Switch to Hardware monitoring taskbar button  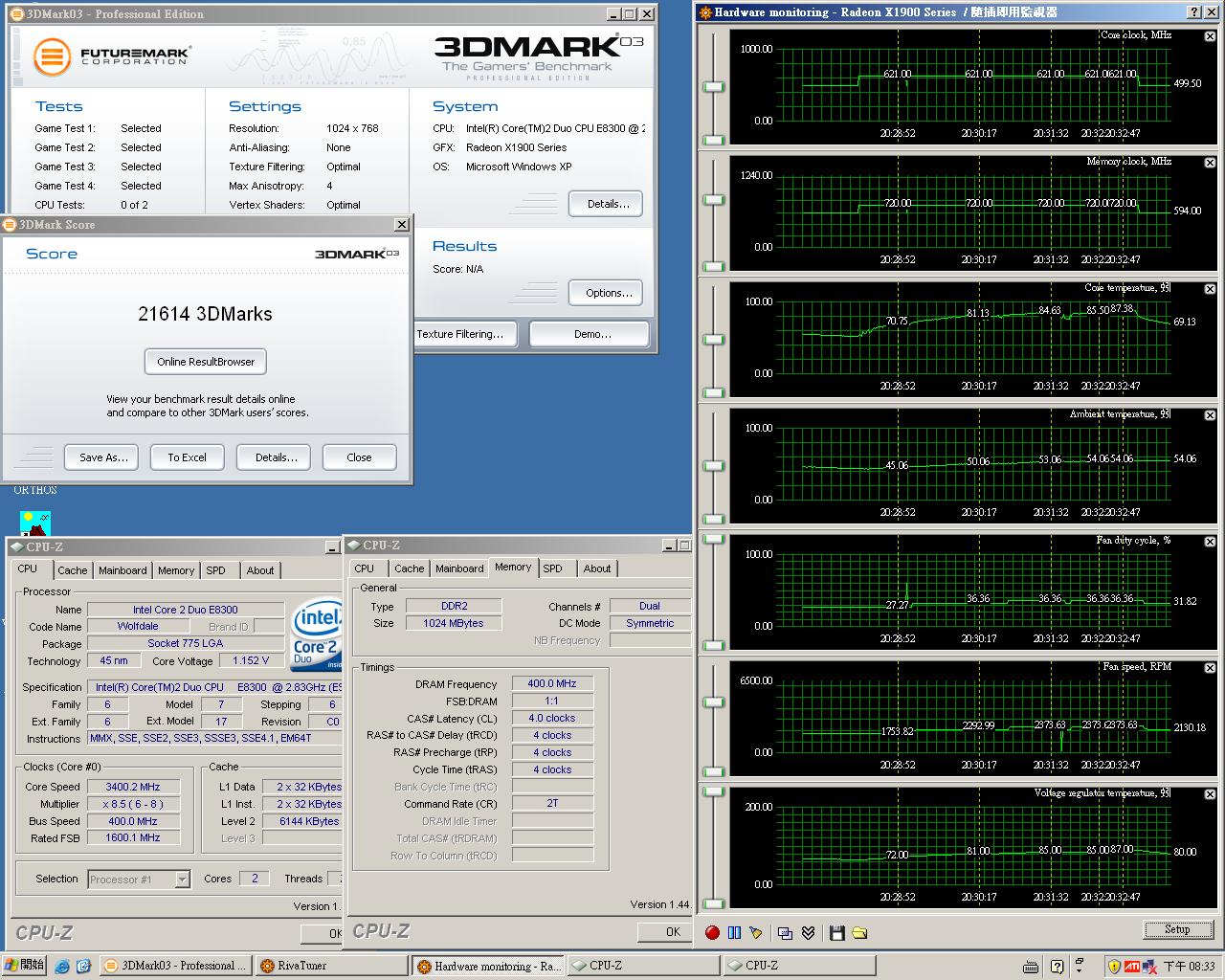(488, 966)
